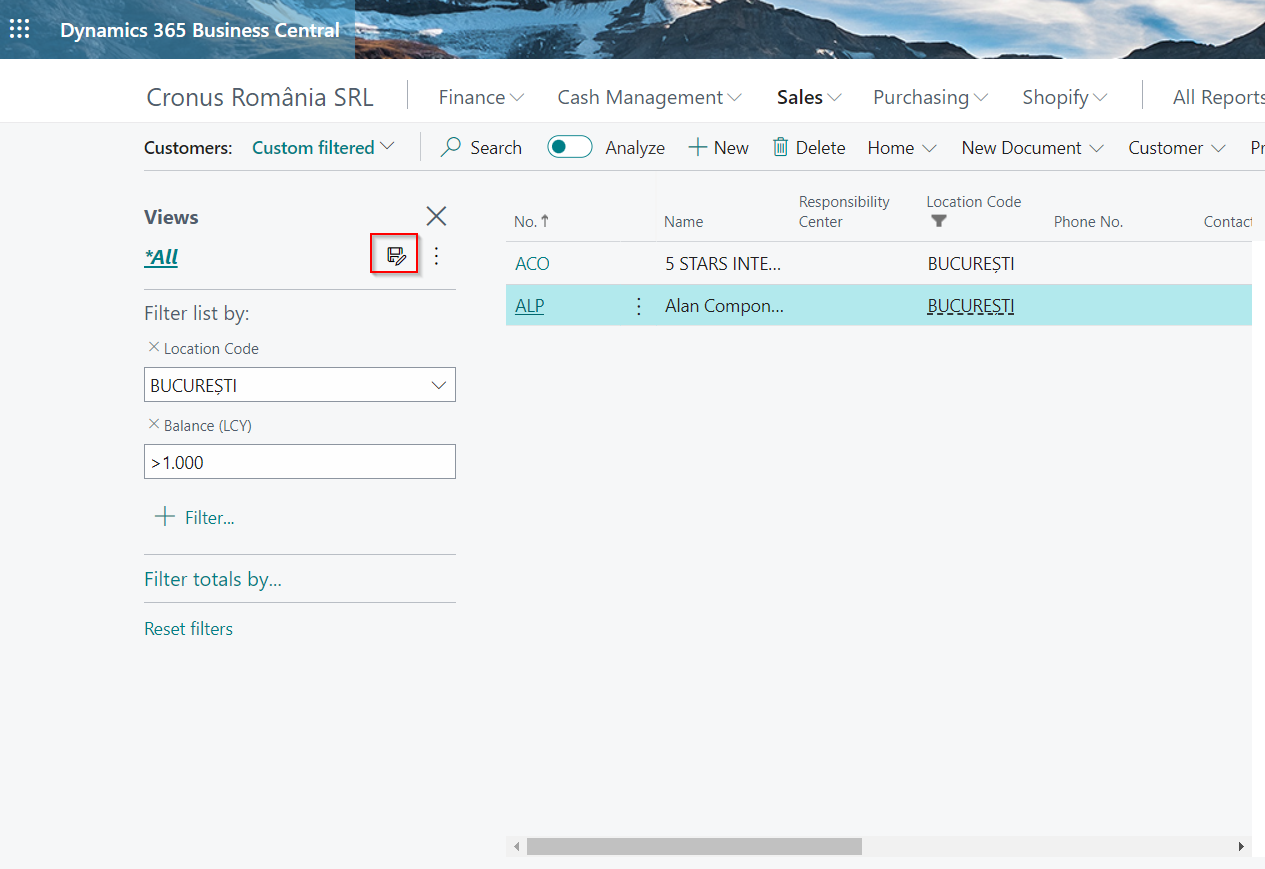Image resolution: width=1265 pixels, height=869 pixels.
Task: Open customer ALP record link
Action: [x=529, y=306]
